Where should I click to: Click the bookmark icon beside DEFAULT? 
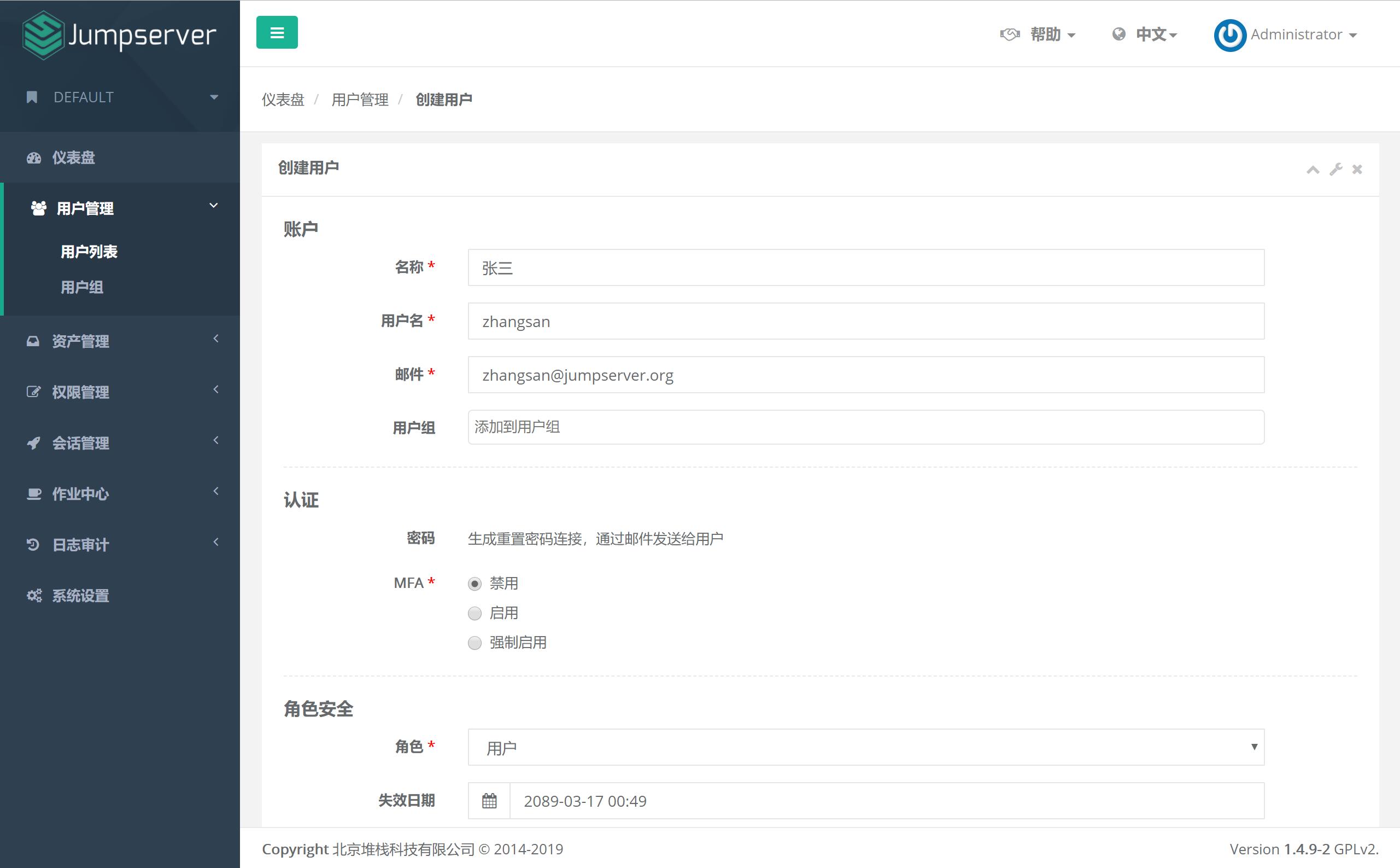(x=32, y=97)
